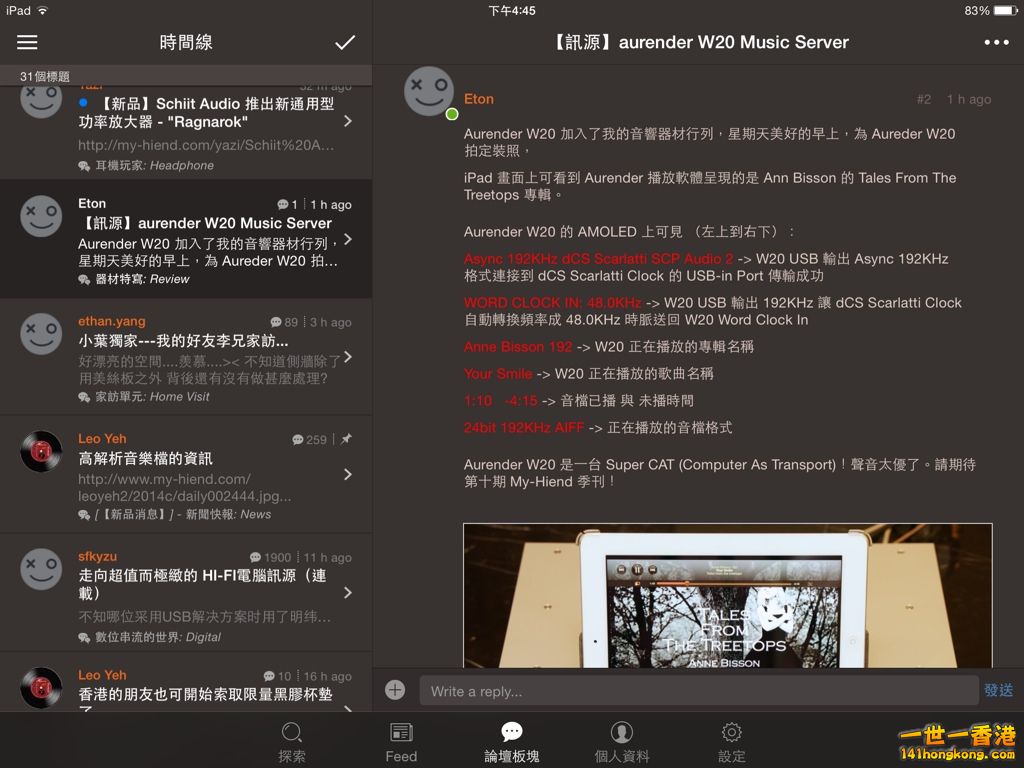
Task: Open the three-dots more options menu
Action: [x=996, y=42]
